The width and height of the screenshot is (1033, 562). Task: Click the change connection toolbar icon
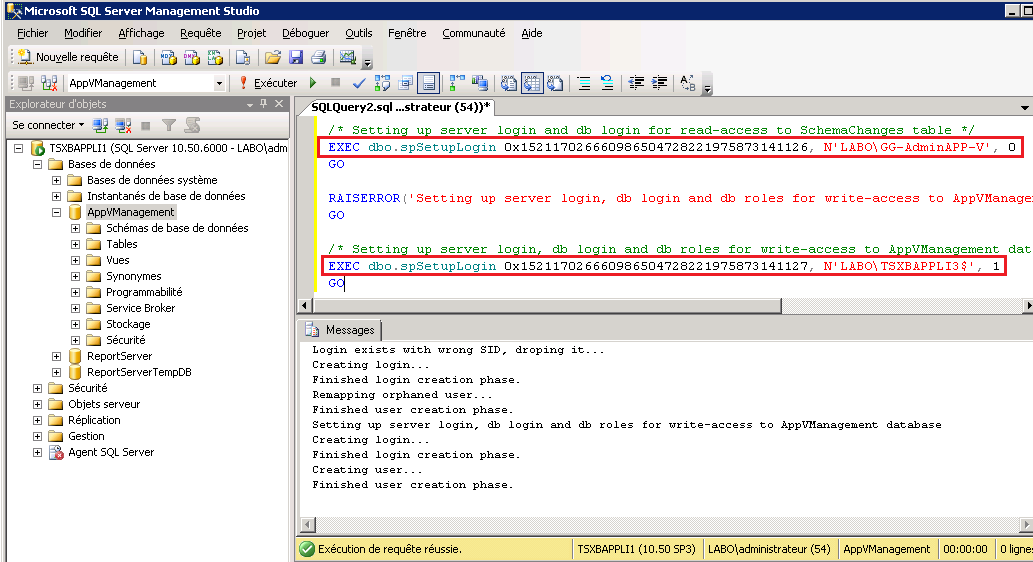(49, 83)
